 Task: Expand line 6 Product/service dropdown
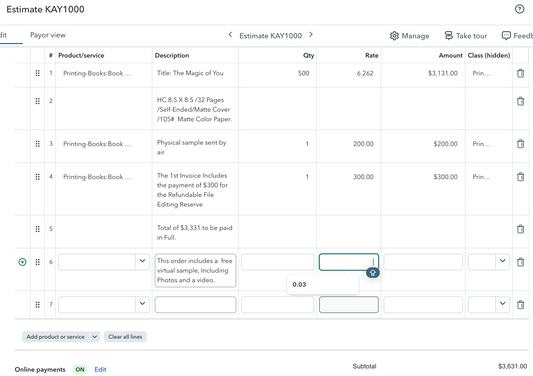(142, 261)
